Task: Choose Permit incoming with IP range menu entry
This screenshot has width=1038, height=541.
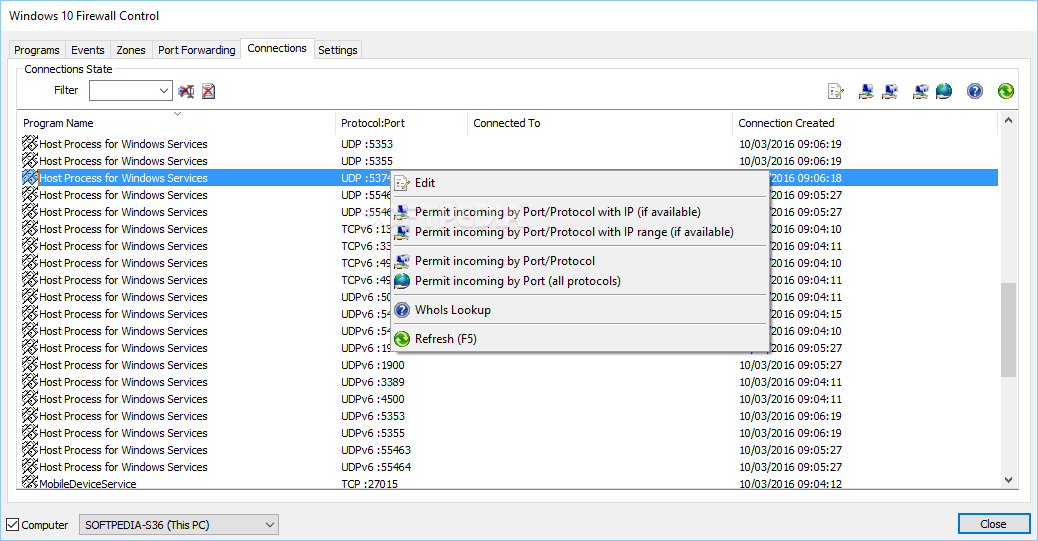Action: click(580, 232)
